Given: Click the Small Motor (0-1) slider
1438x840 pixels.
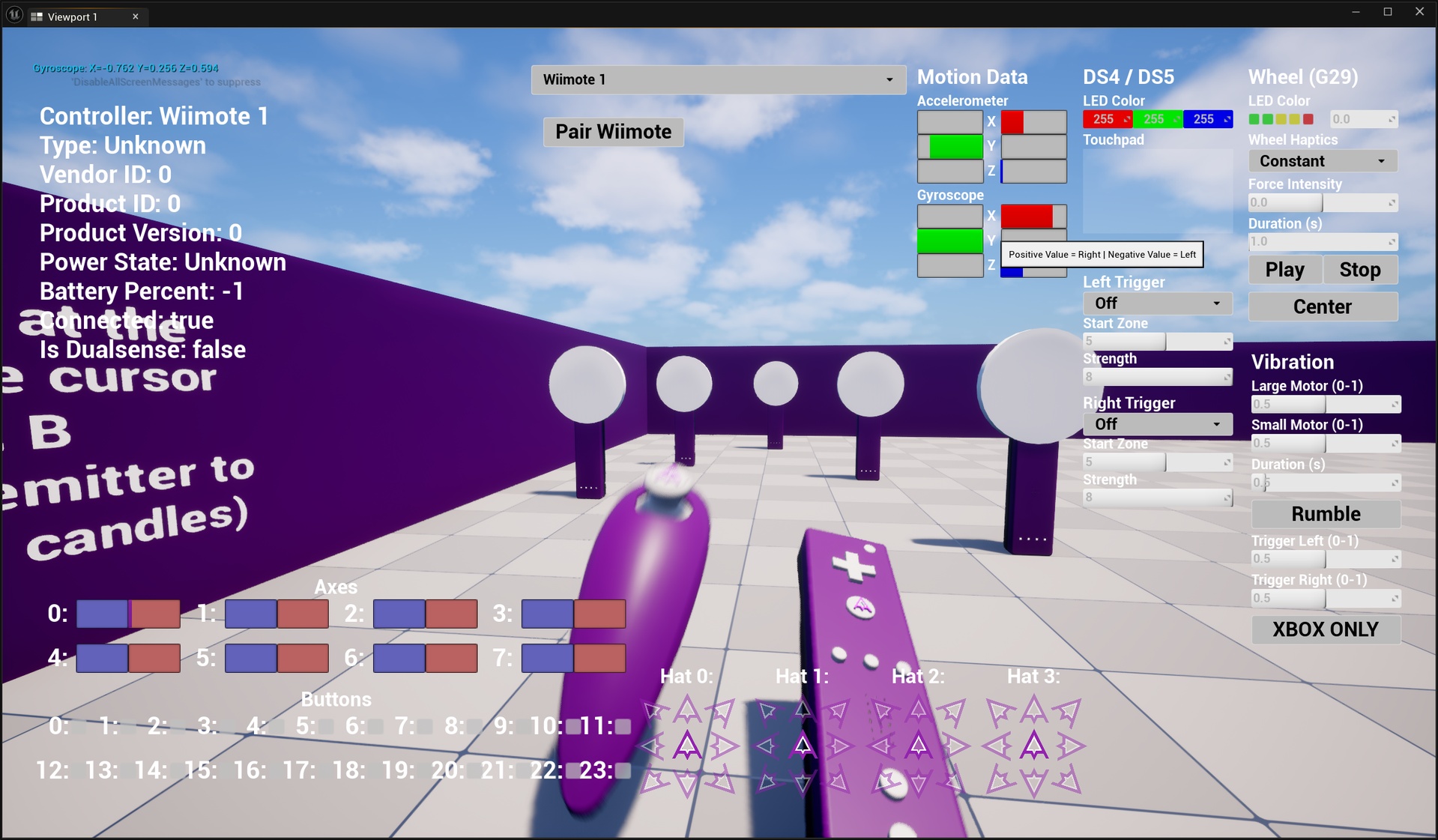Looking at the screenshot, I should click(x=1326, y=444).
